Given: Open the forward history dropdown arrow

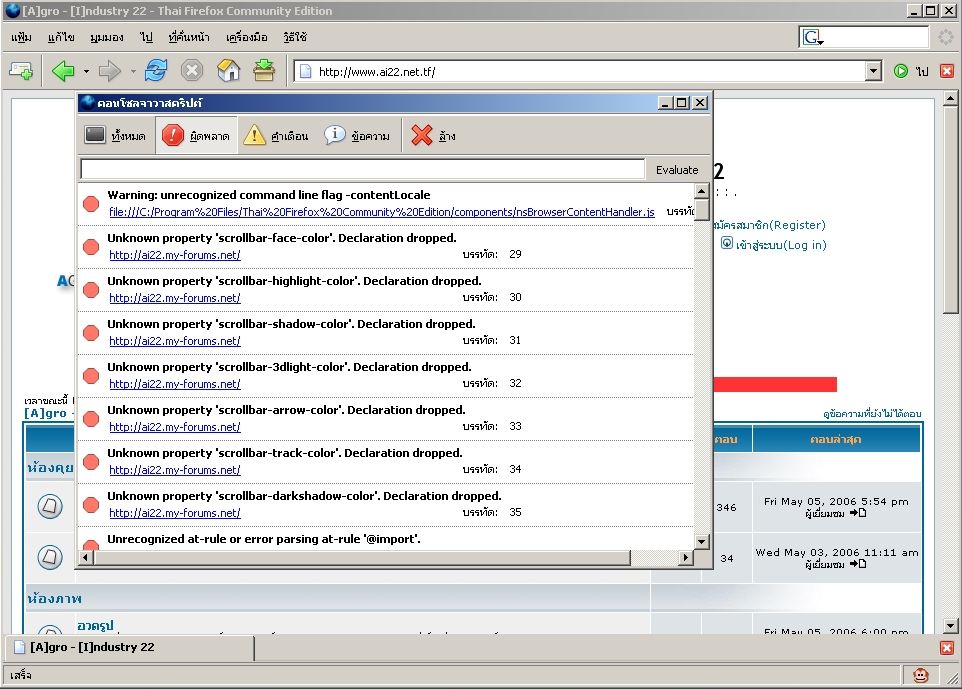Looking at the screenshot, I should coord(133,72).
